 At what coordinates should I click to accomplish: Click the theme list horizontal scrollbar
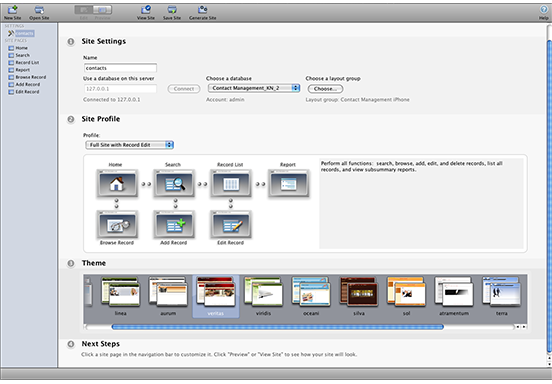coord(277,327)
